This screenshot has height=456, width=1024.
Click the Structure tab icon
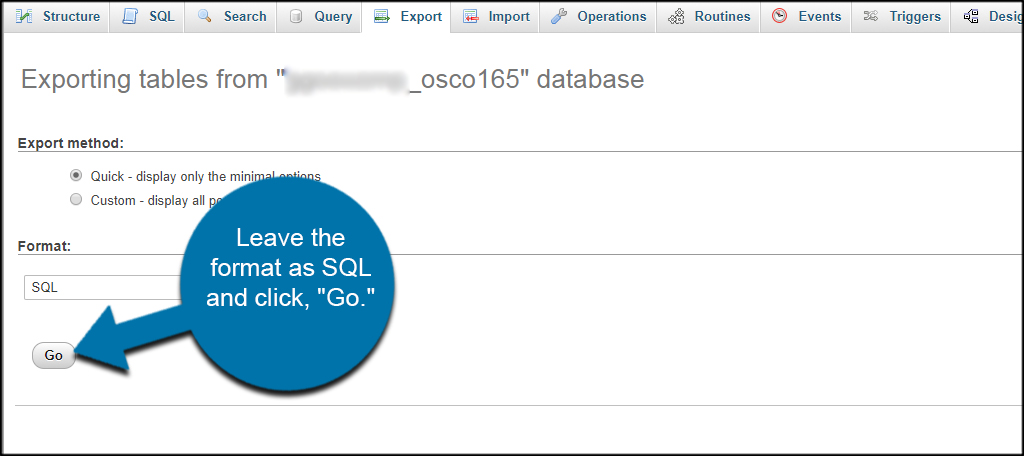(24, 16)
